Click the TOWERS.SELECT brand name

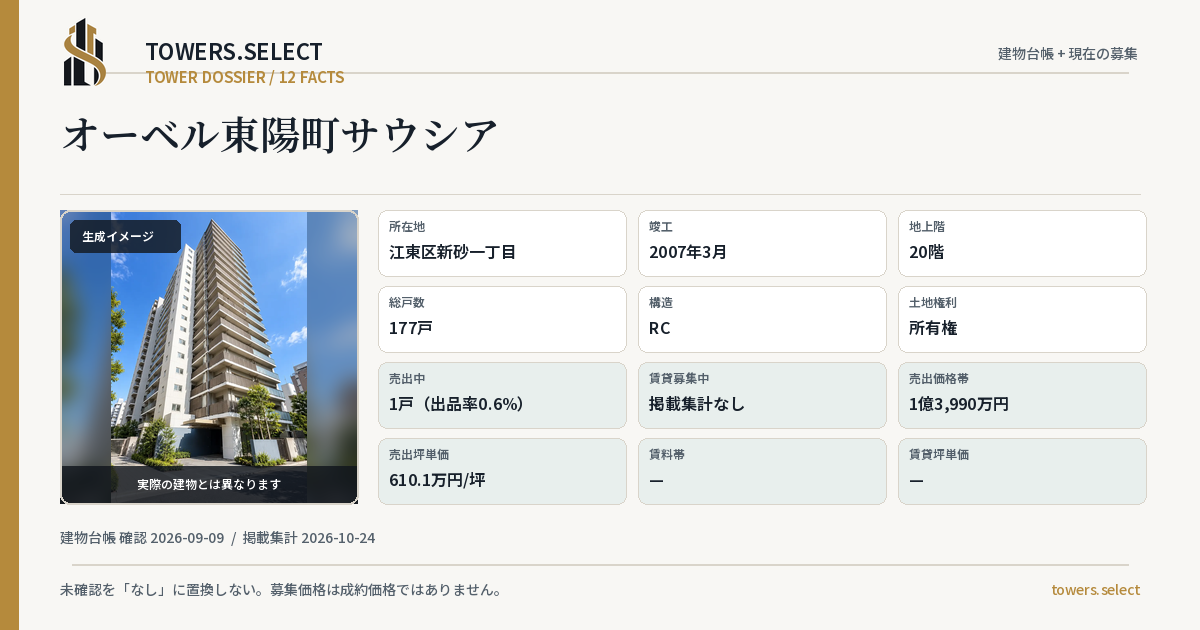click(x=234, y=52)
